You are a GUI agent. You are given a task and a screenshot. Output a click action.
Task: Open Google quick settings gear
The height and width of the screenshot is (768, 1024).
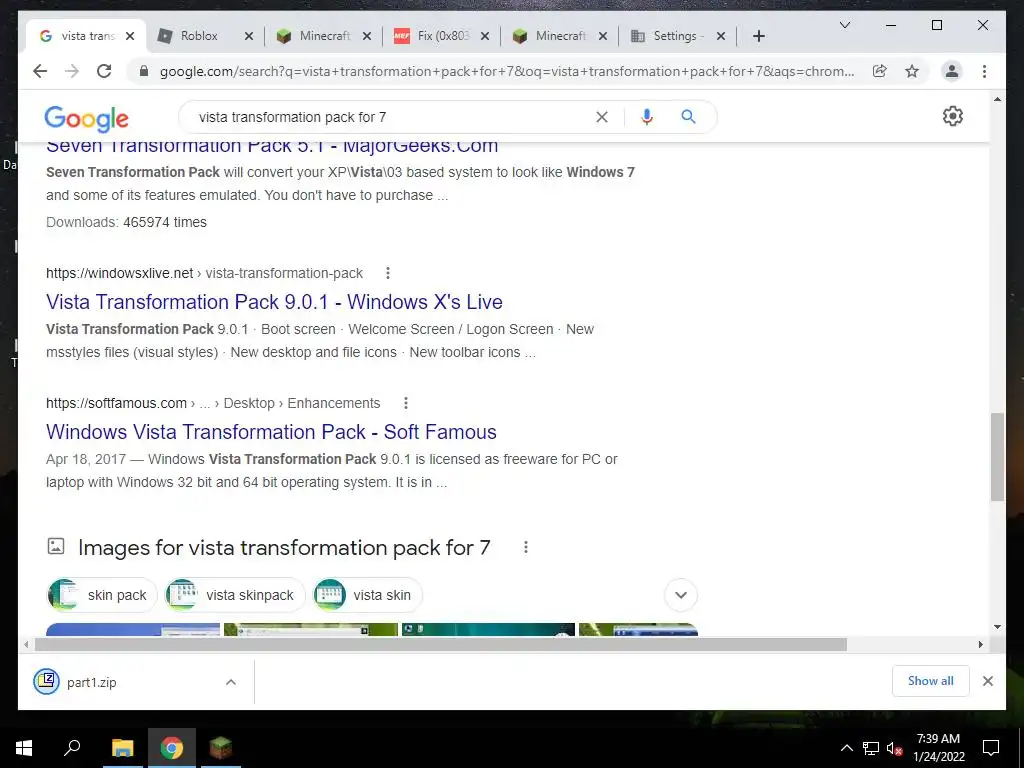pos(953,116)
